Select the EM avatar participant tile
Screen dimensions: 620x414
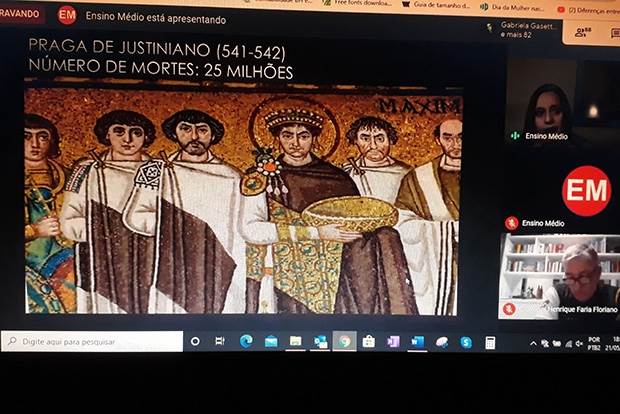(x=586, y=190)
